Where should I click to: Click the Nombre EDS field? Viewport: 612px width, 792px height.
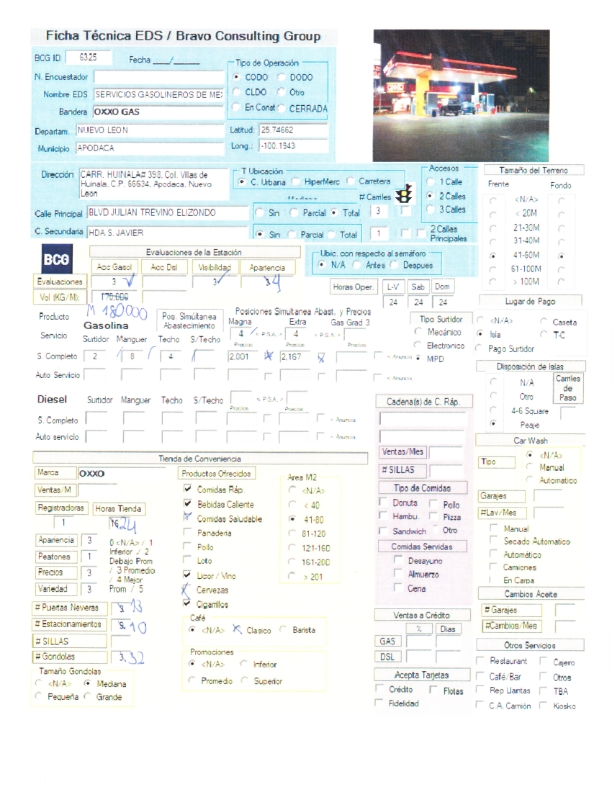159,94
